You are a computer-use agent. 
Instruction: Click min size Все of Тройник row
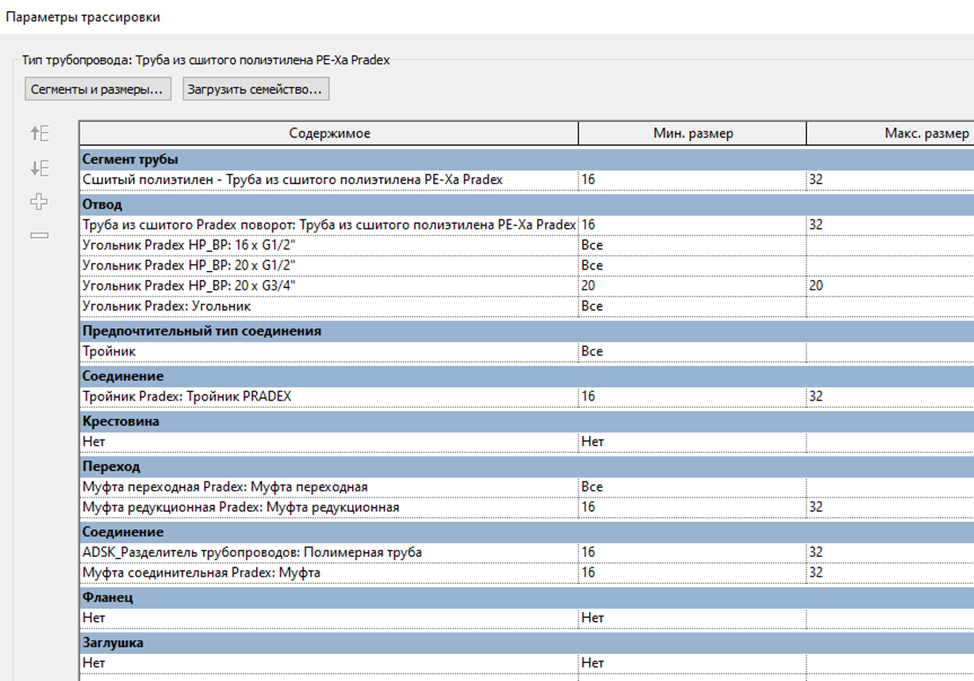(693, 352)
